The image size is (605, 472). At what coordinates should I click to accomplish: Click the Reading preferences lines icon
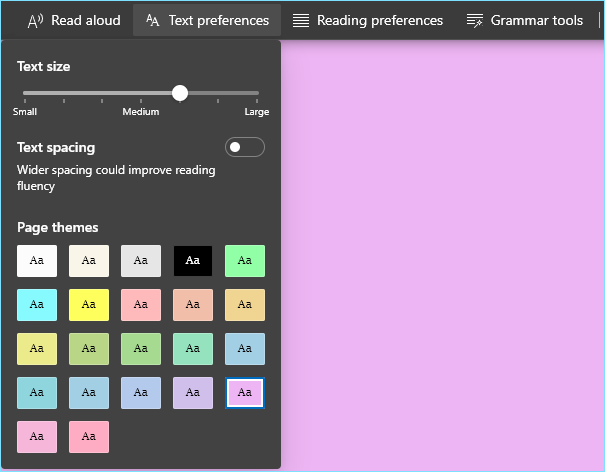pos(301,20)
